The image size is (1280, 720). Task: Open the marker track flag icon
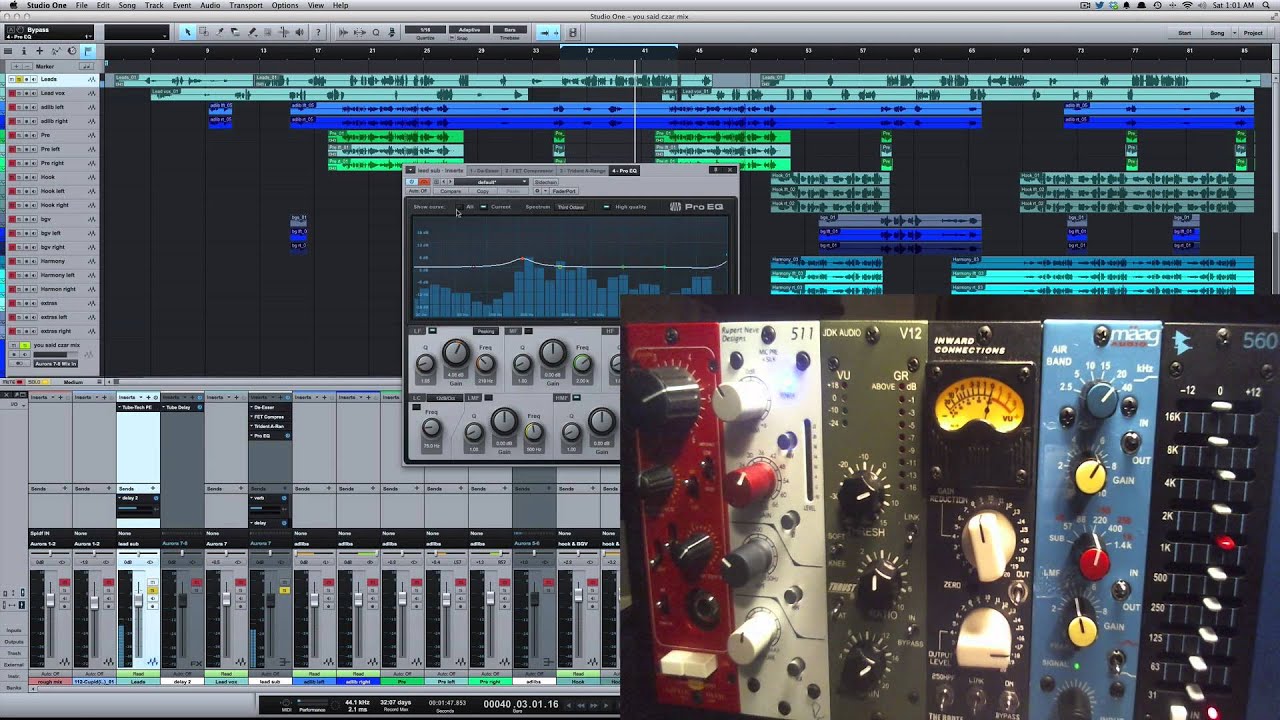(88, 51)
